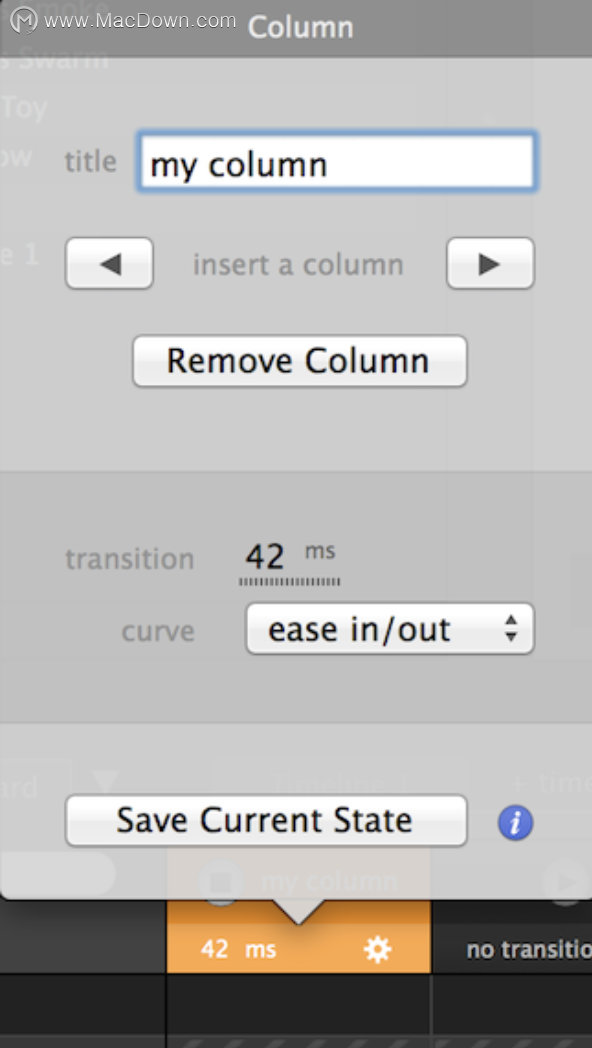Click the Column title of the popover
592x1048 pixels.
301,27
